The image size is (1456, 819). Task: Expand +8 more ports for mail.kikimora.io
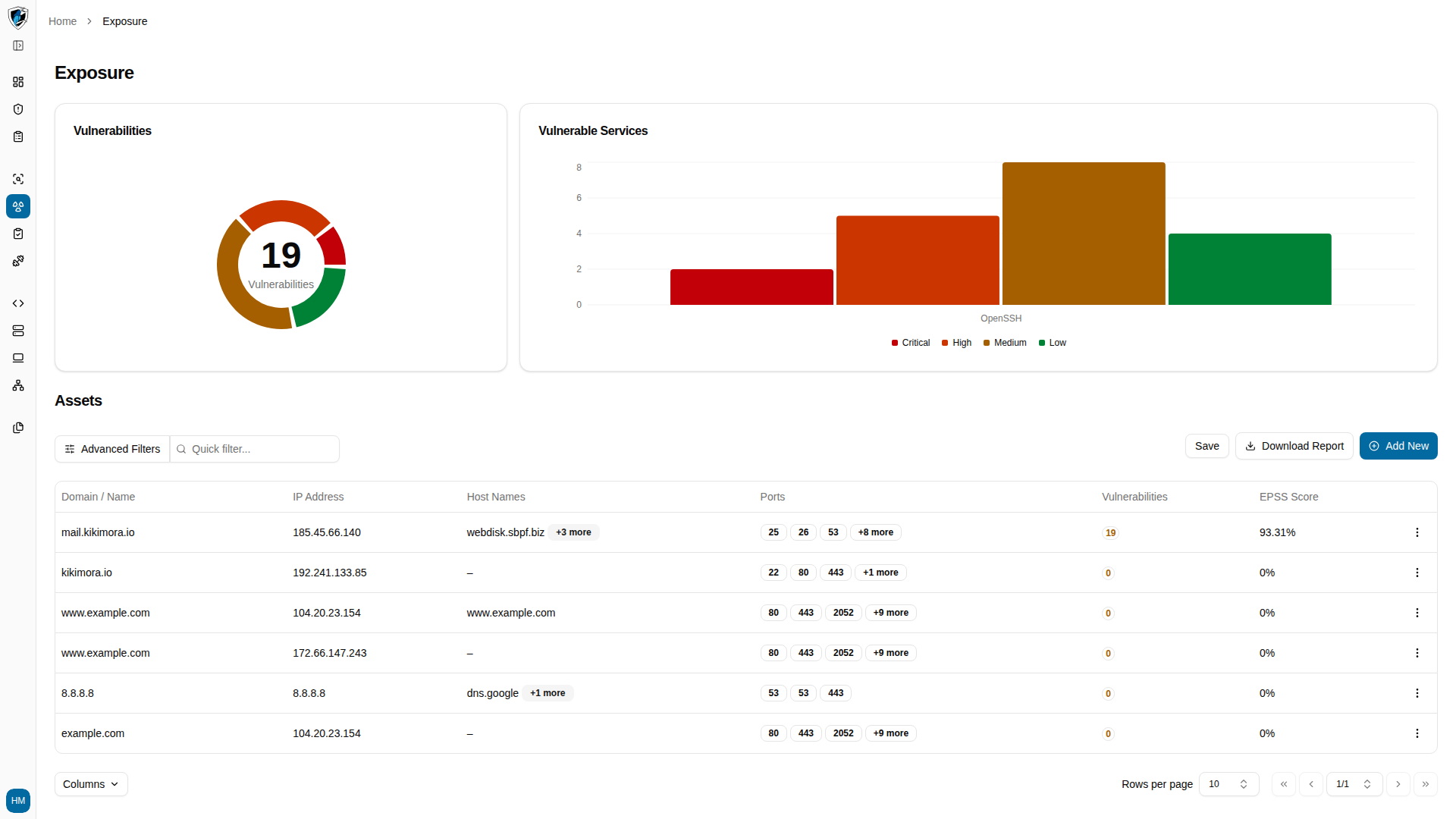click(875, 532)
